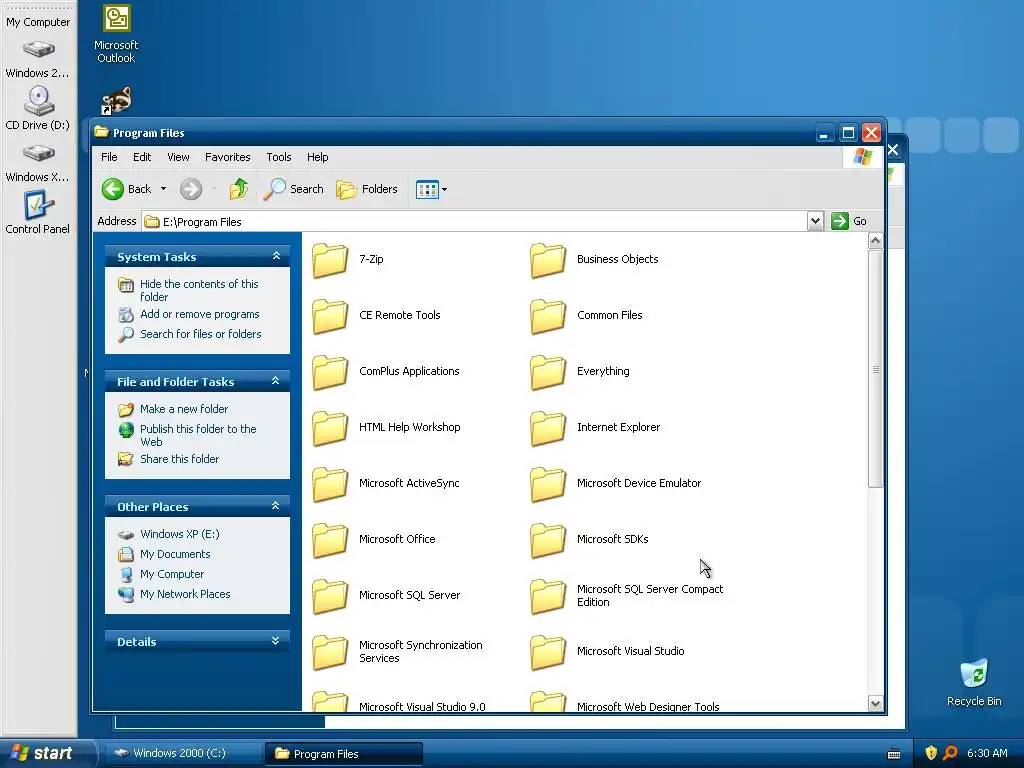This screenshot has height=768, width=1024.
Task: Open the File menu
Action: pyautogui.click(x=109, y=157)
